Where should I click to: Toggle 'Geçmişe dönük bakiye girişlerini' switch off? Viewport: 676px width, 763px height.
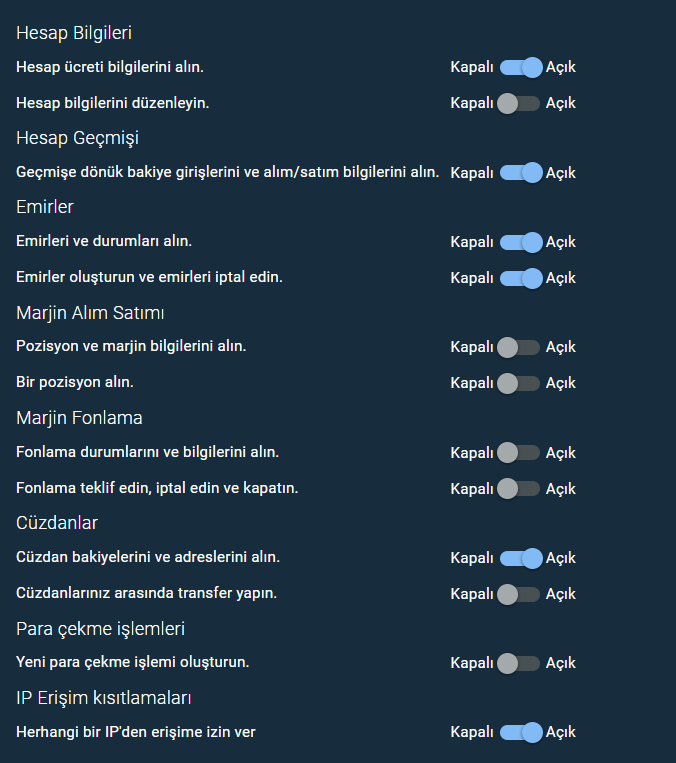520,173
